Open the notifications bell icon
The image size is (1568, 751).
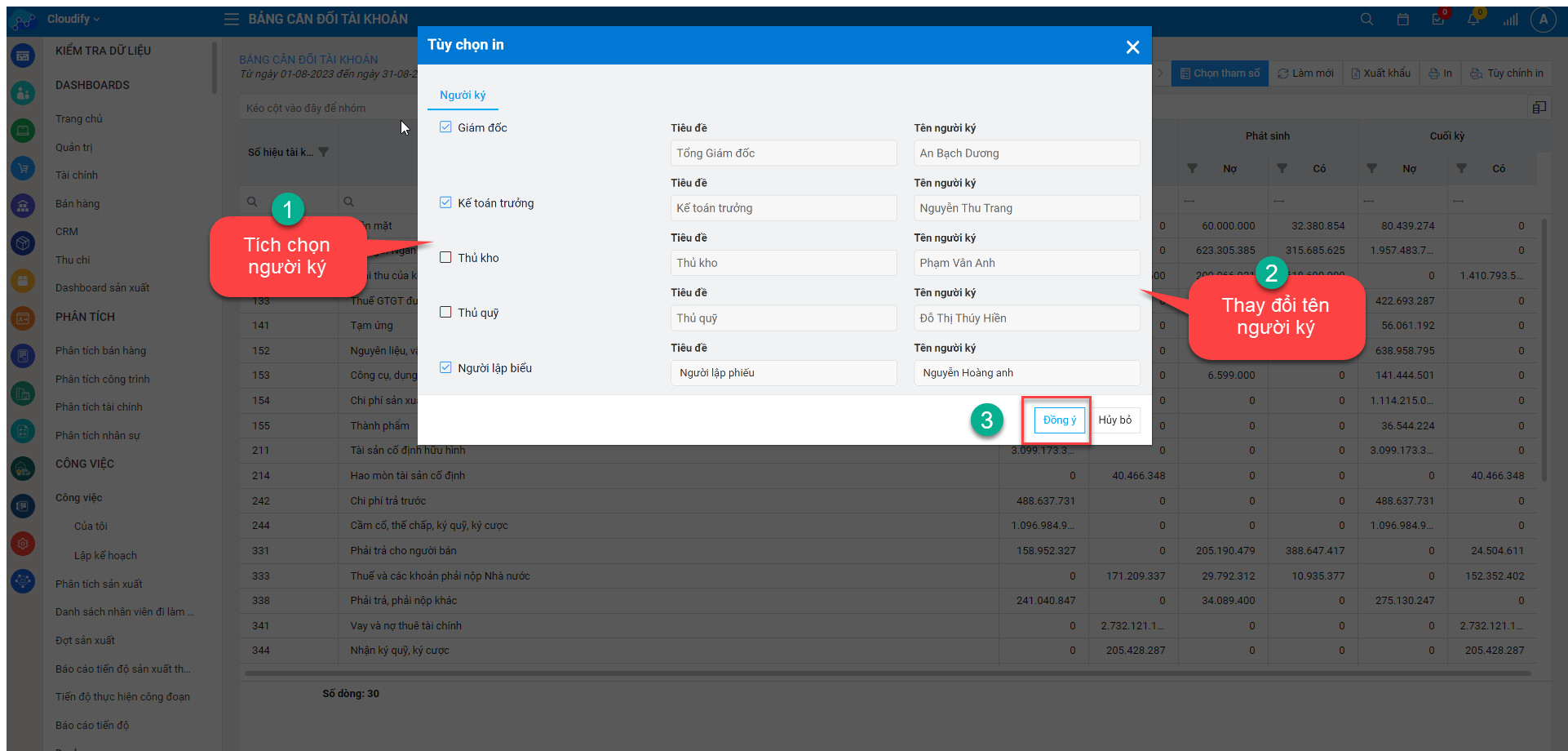(x=1473, y=19)
